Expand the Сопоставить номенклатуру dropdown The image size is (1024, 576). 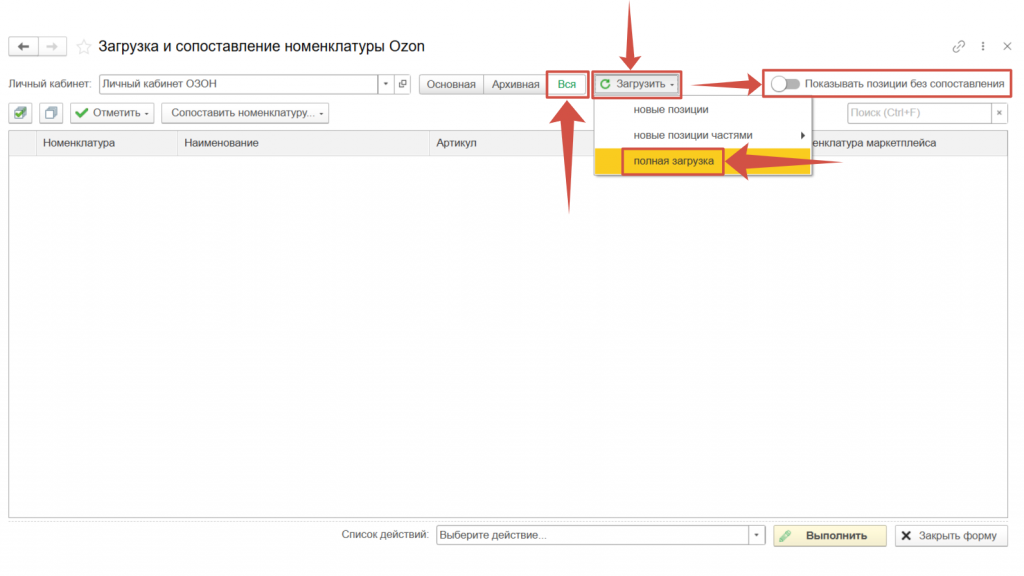tap(244, 113)
